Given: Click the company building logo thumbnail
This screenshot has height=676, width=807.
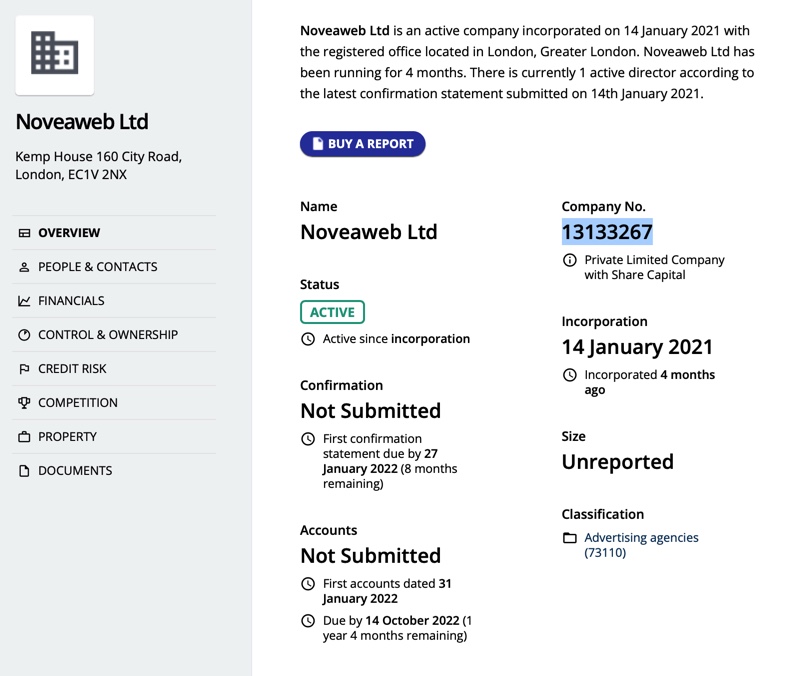Looking at the screenshot, I should 55,55.
